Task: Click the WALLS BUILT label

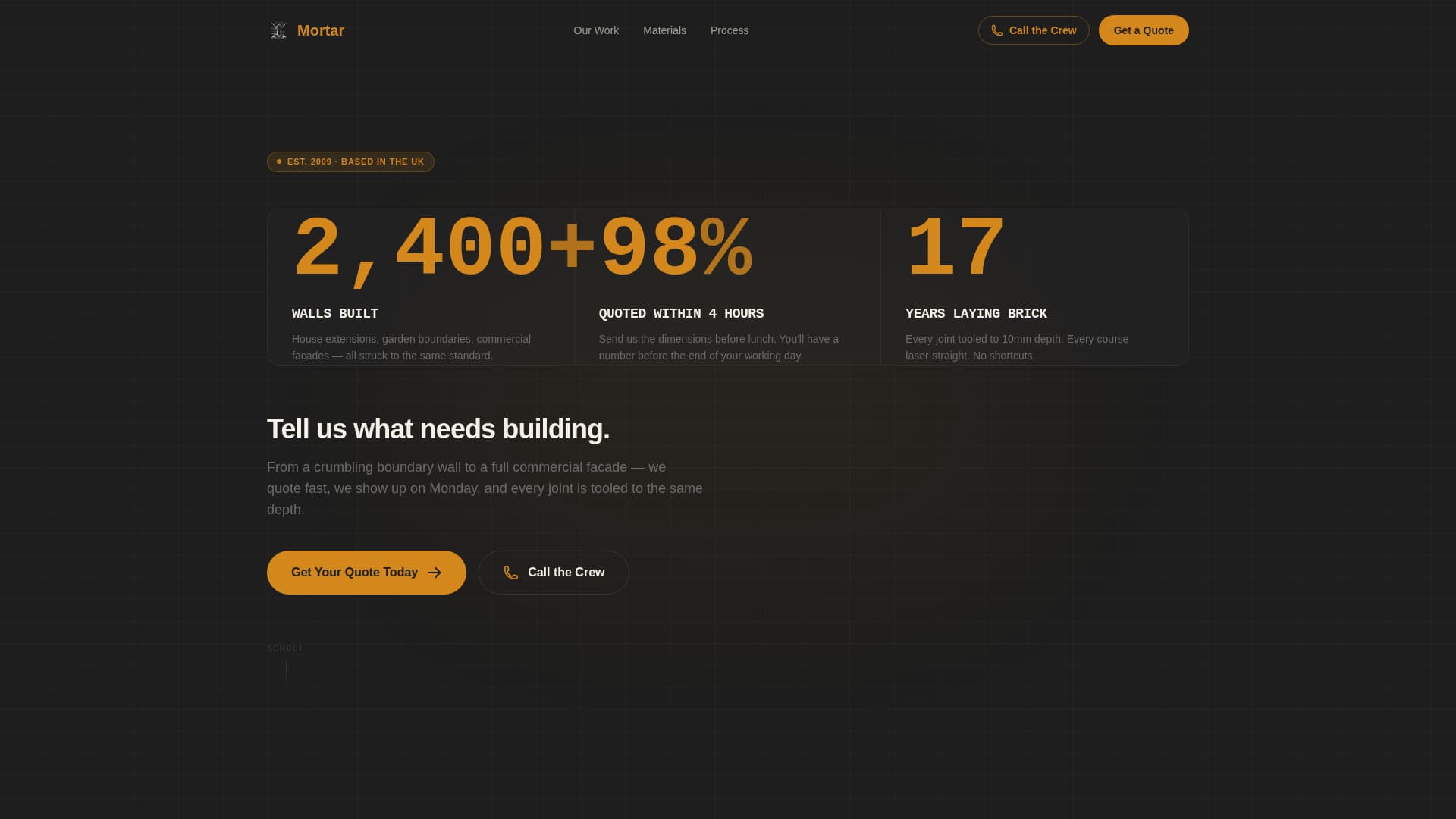Action: (335, 313)
